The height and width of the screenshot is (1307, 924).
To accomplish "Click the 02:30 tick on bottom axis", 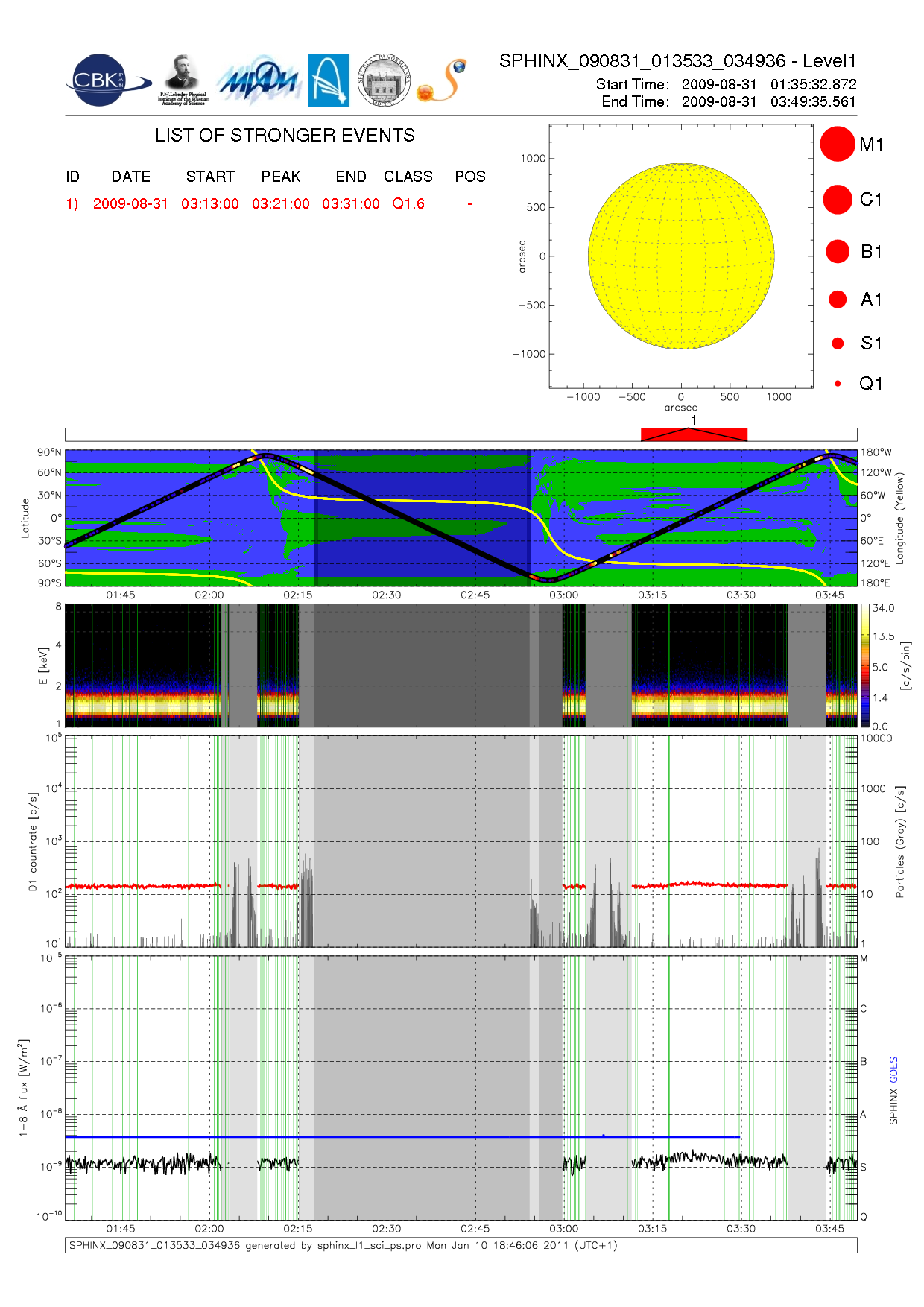I will click(x=387, y=1228).
